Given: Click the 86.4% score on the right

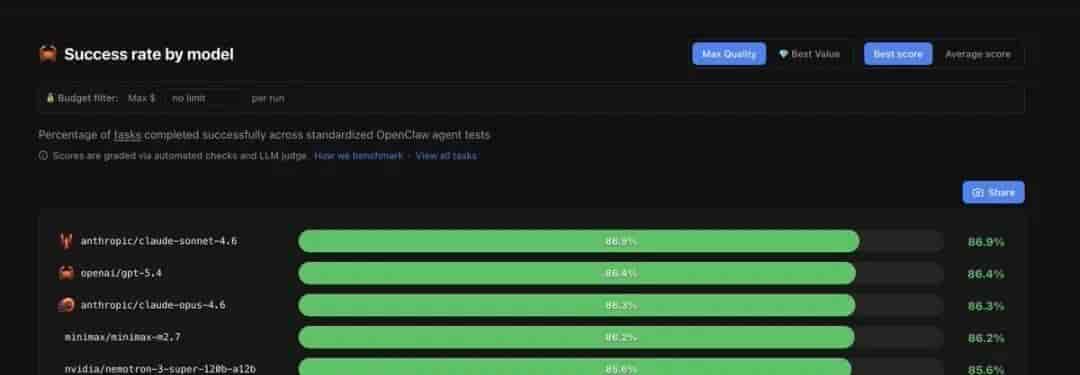Looking at the screenshot, I should [986, 274].
